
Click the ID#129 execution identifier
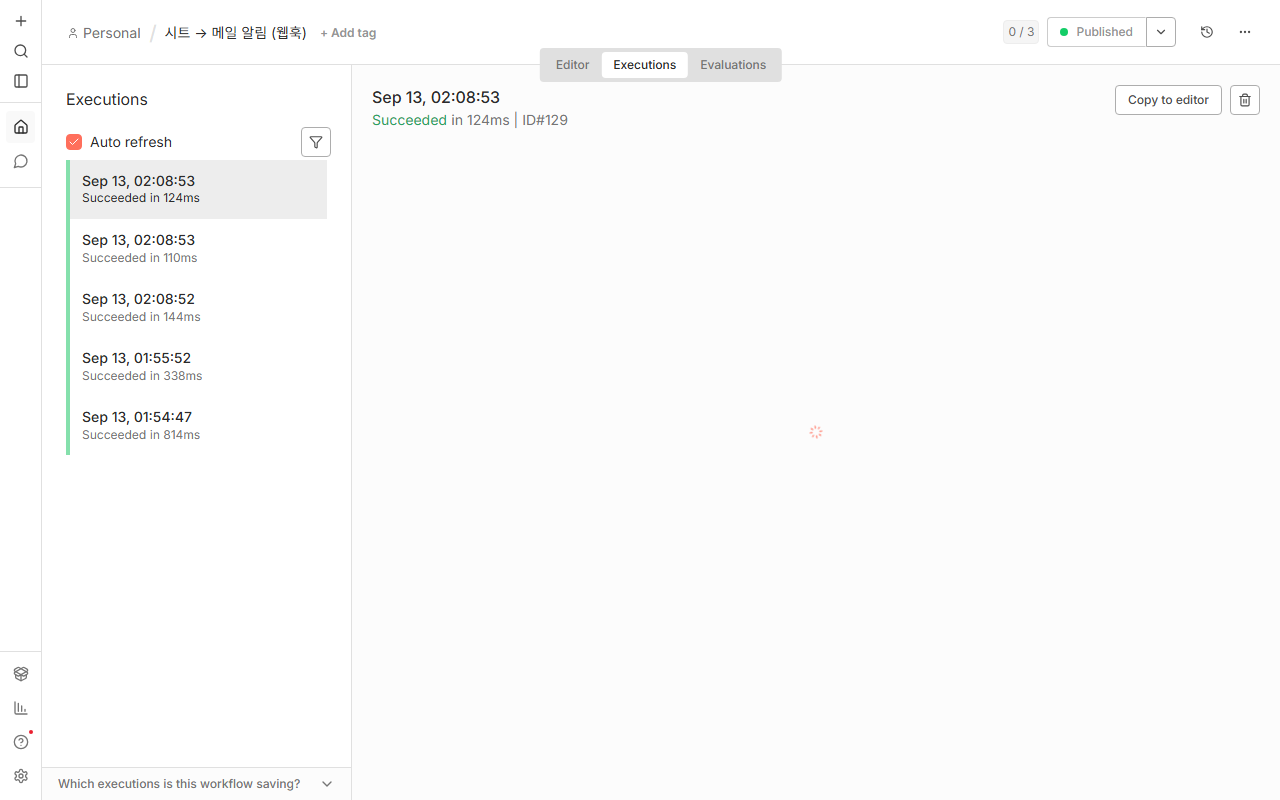point(545,120)
